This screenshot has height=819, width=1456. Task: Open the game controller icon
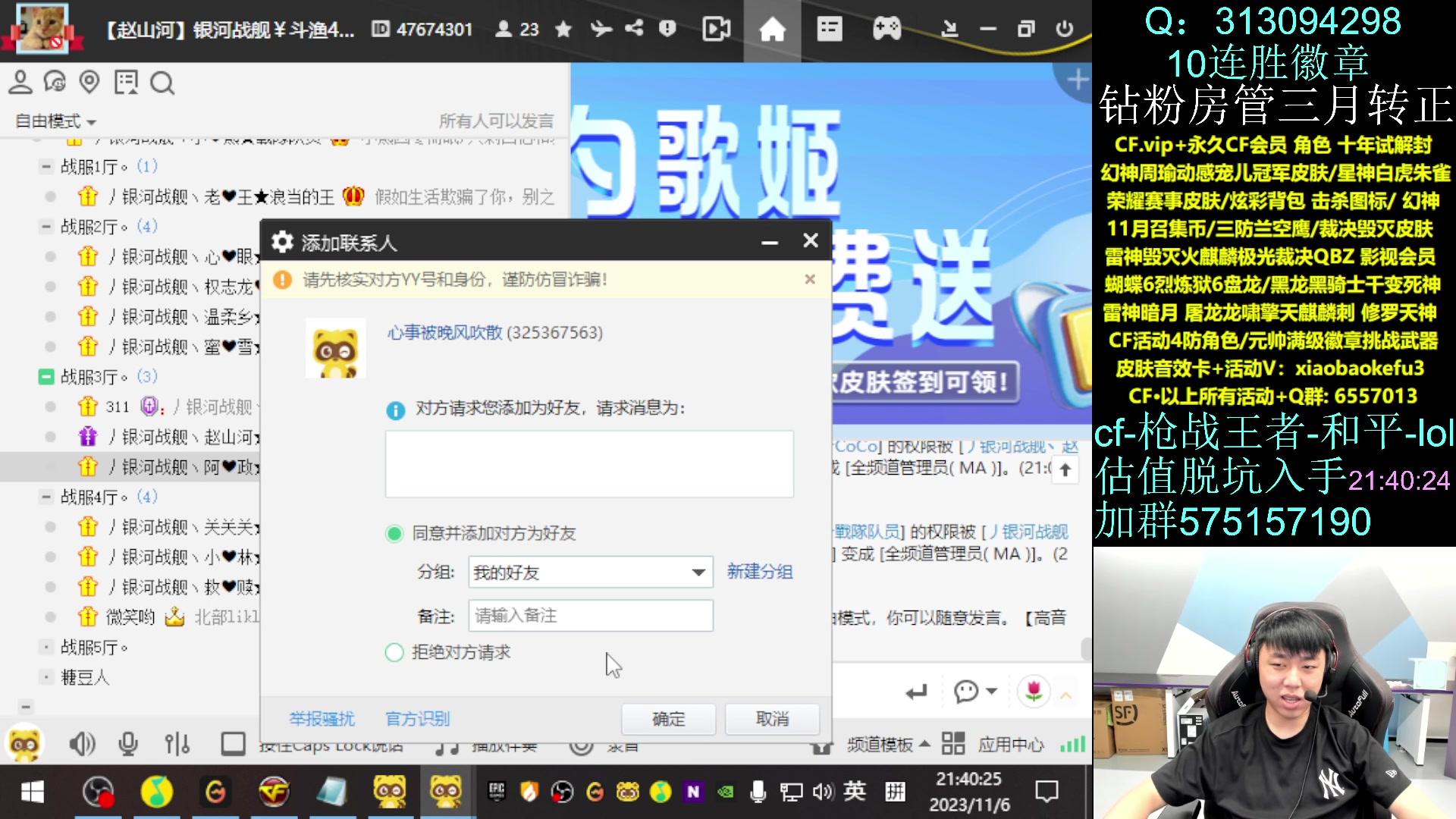pos(886,30)
